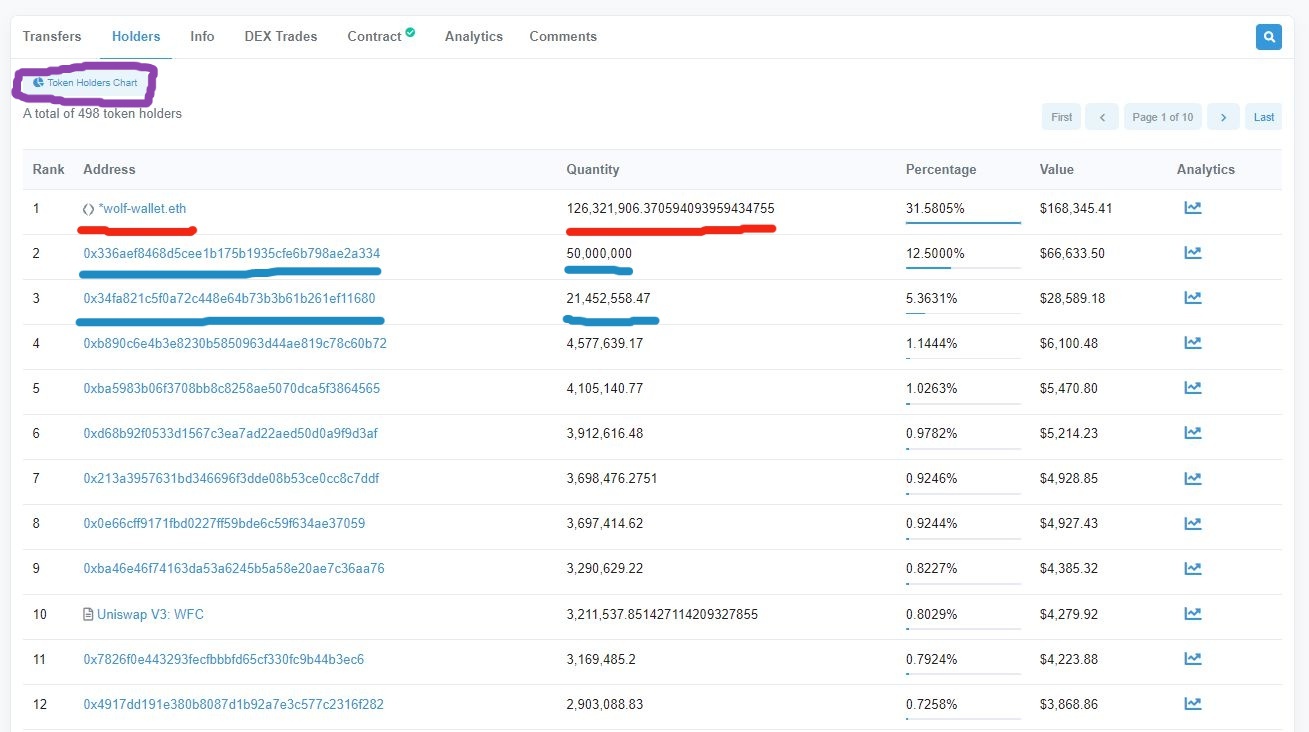Click the Analytics column header
The width and height of the screenshot is (1309, 732).
pos(1206,169)
